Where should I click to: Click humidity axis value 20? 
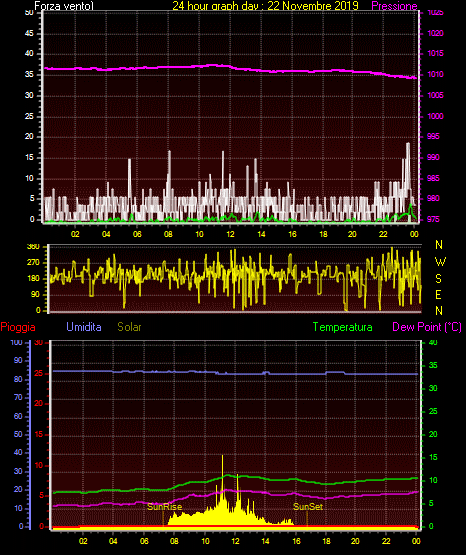[18, 490]
